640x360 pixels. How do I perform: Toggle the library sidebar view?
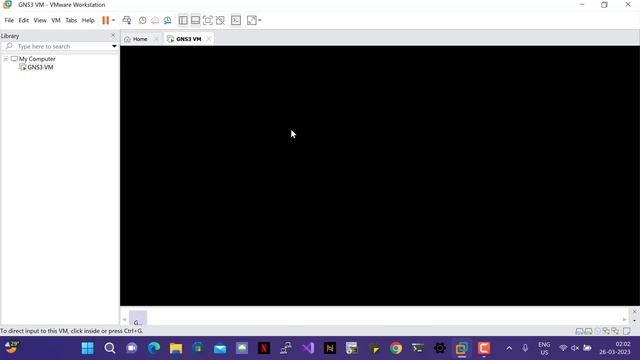(183, 20)
